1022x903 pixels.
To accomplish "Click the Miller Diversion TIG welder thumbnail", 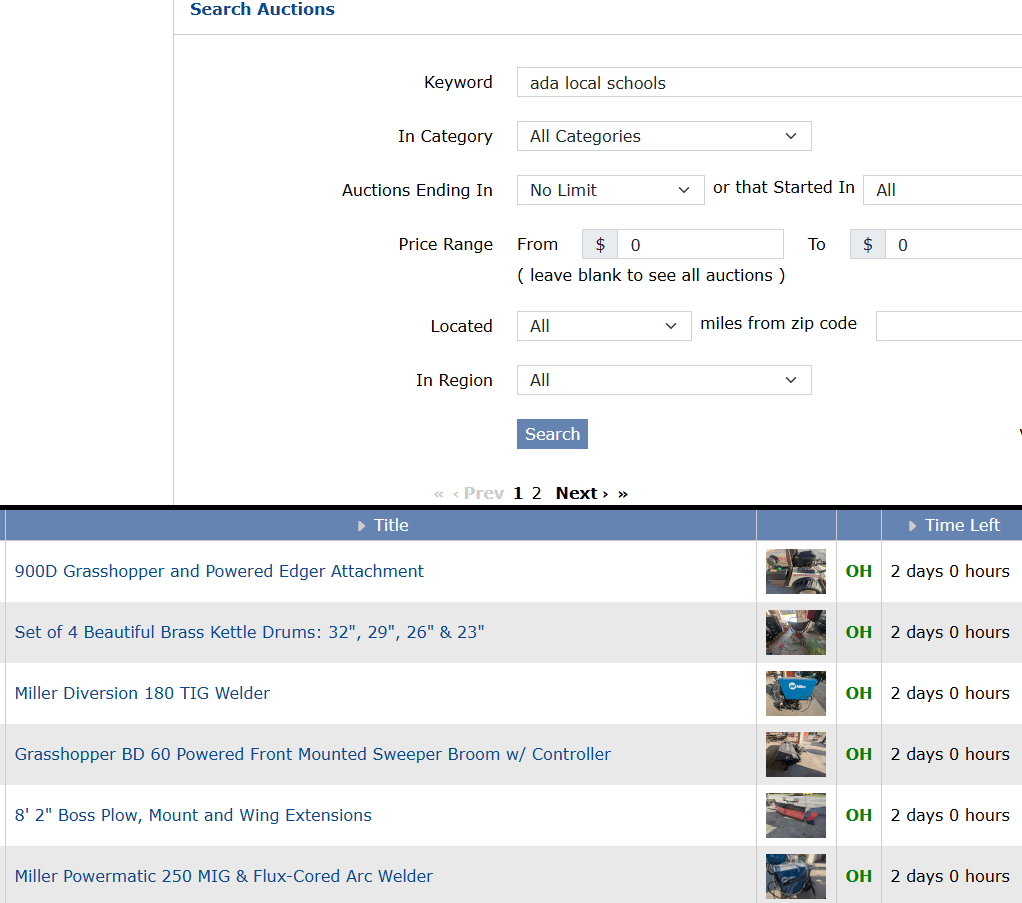I will pyautogui.click(x=796, y=693).
